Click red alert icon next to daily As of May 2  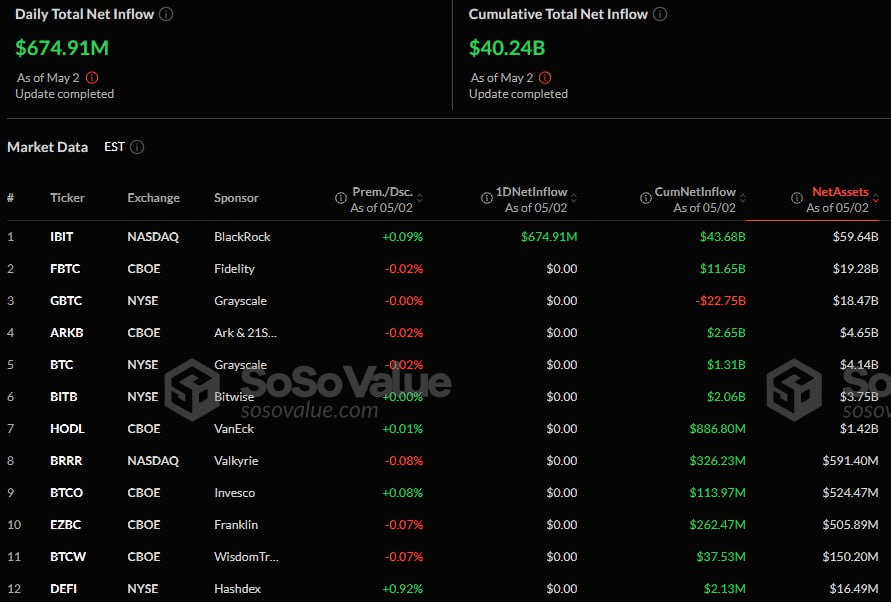91,78
